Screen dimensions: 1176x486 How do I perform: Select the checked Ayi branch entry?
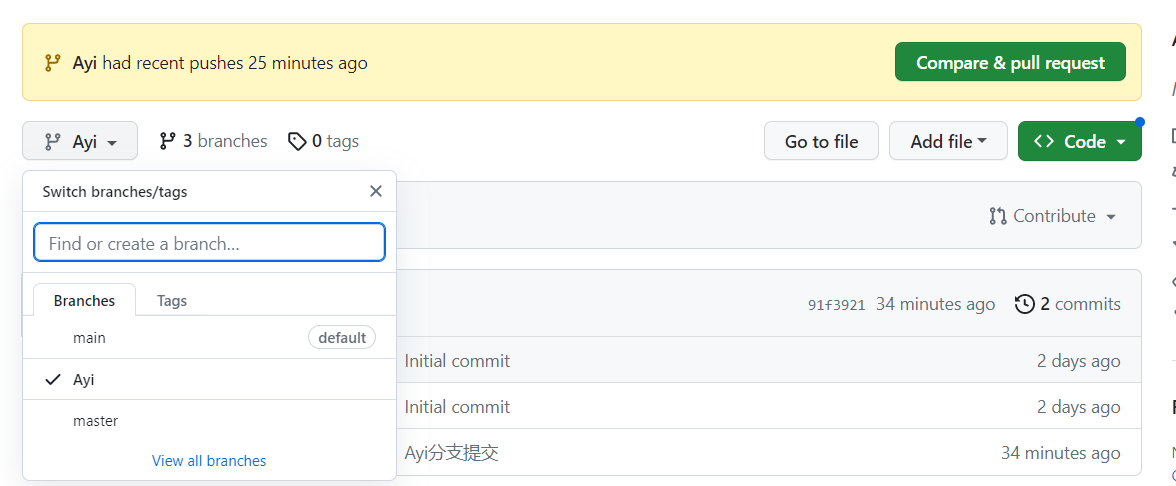point(84,380)
